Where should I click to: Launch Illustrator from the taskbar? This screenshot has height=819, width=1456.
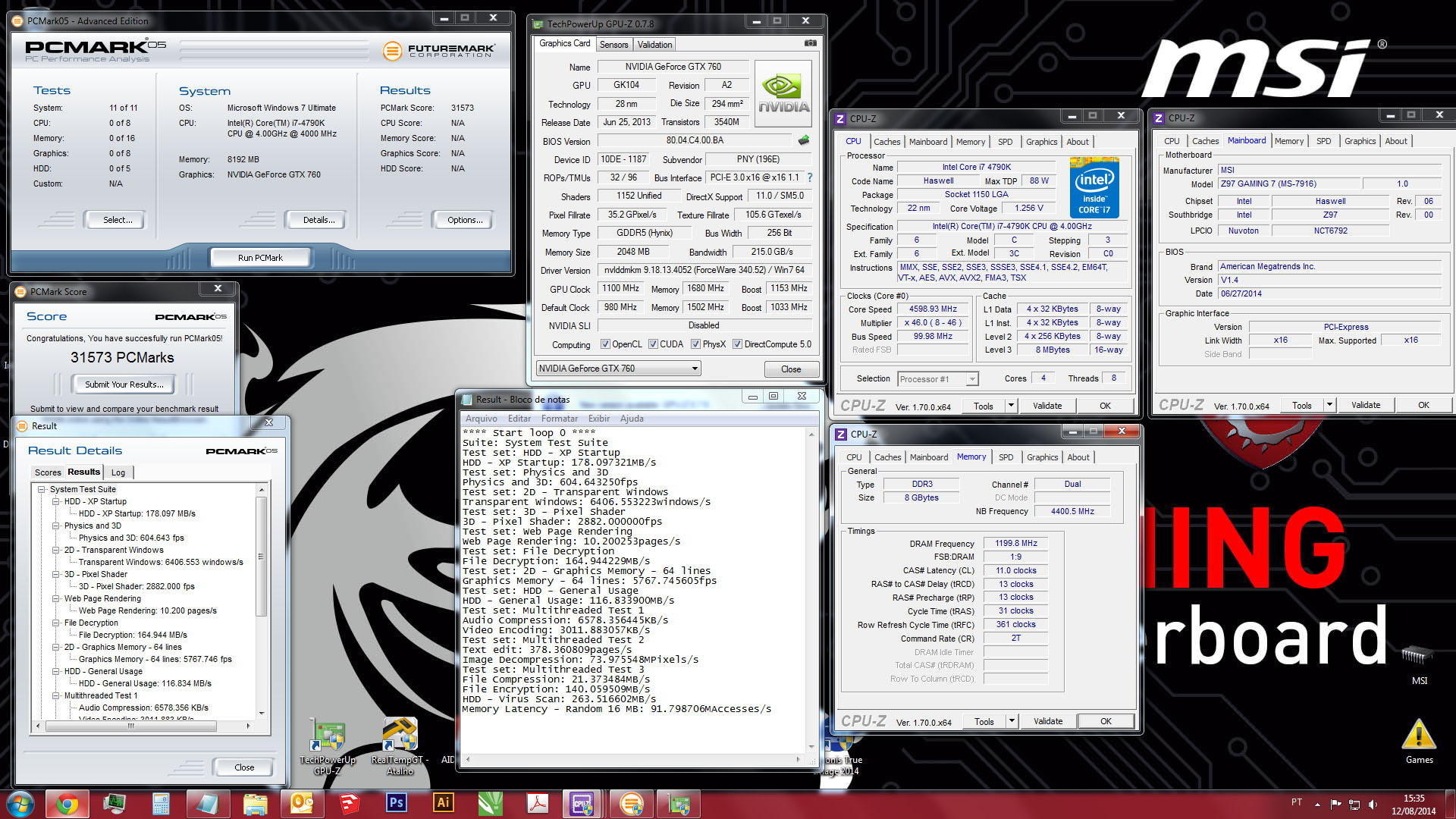pos(443,804)
